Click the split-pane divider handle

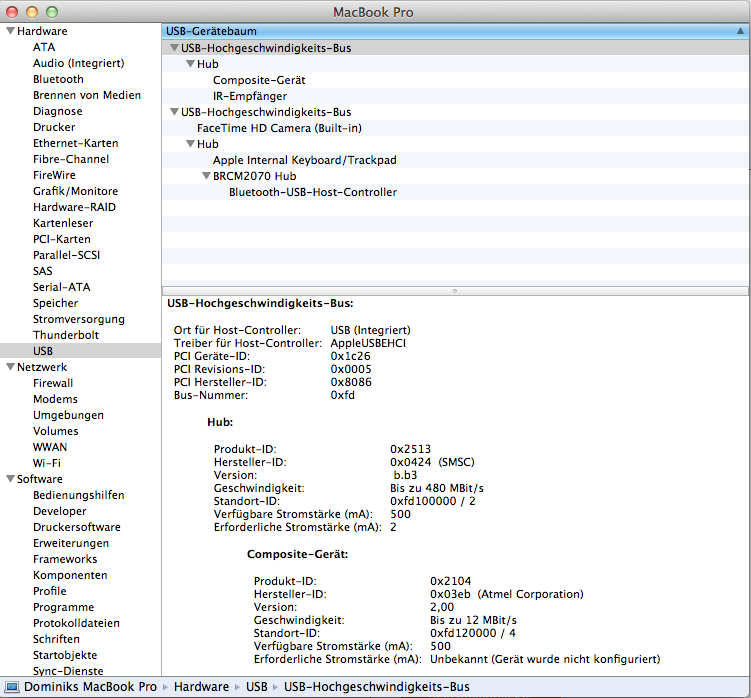point(455,291)
